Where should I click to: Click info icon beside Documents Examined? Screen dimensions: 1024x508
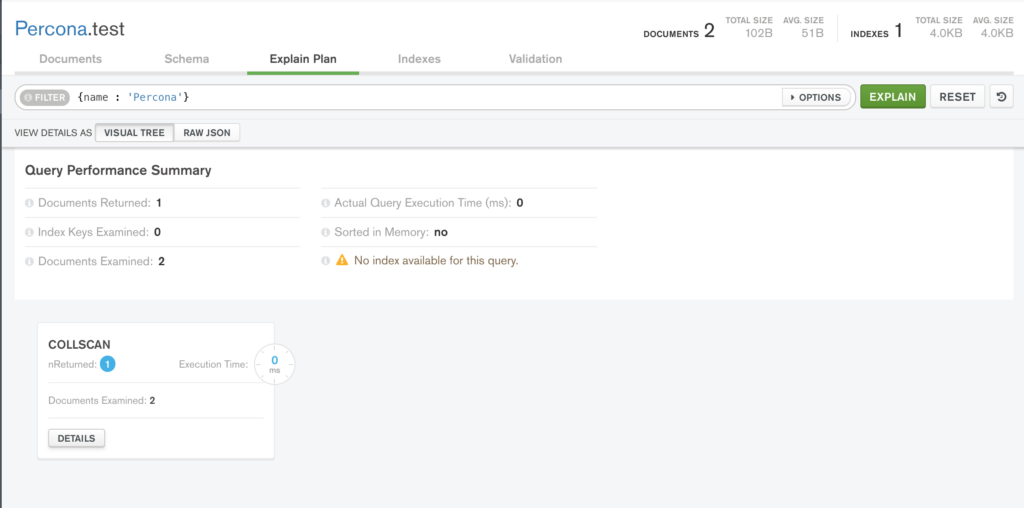click(29, 262)
